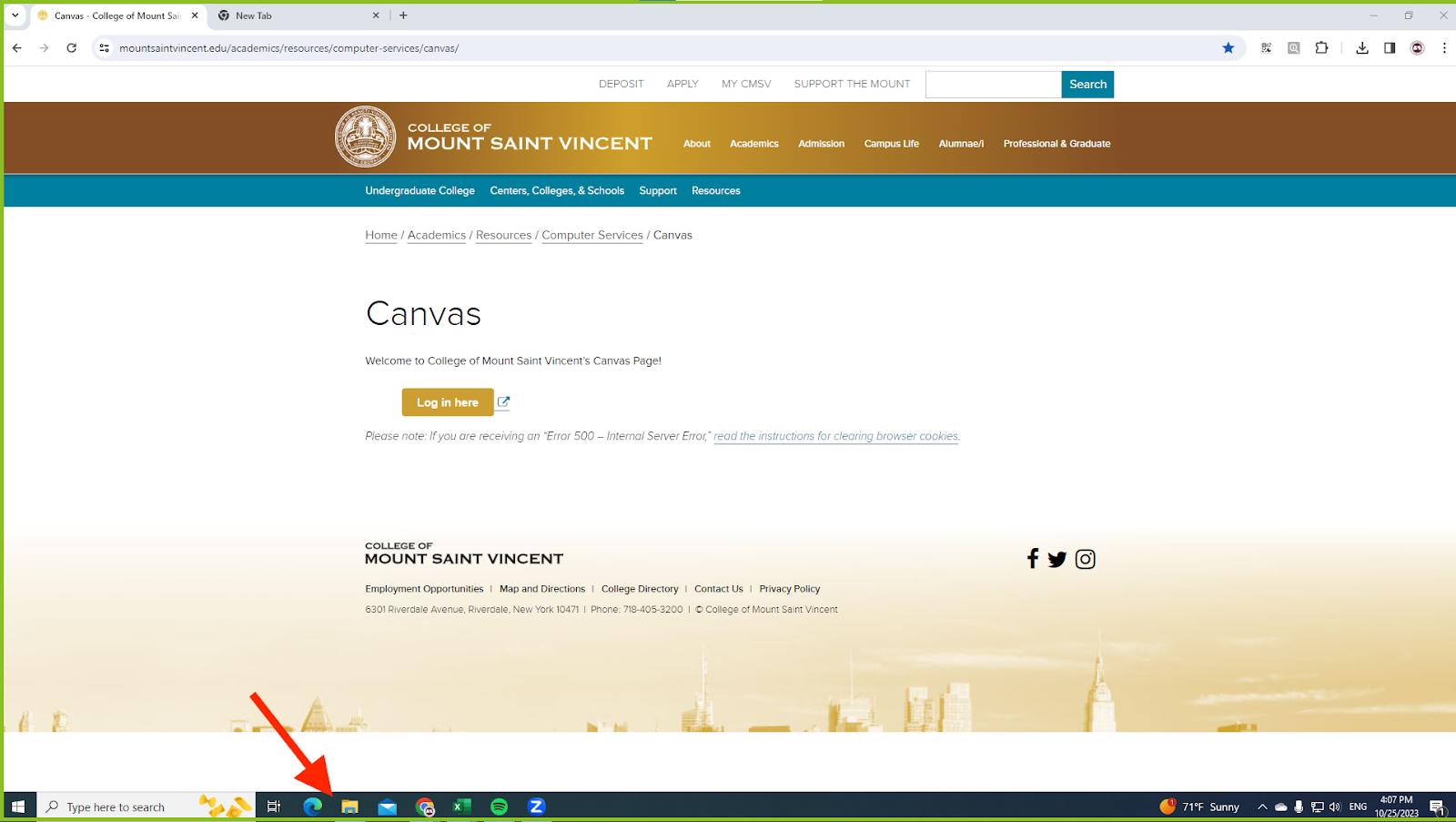Viewport: 1456px width, 822px height.
Task: Open a new tab with plus button
Action: tap(403, 15)
